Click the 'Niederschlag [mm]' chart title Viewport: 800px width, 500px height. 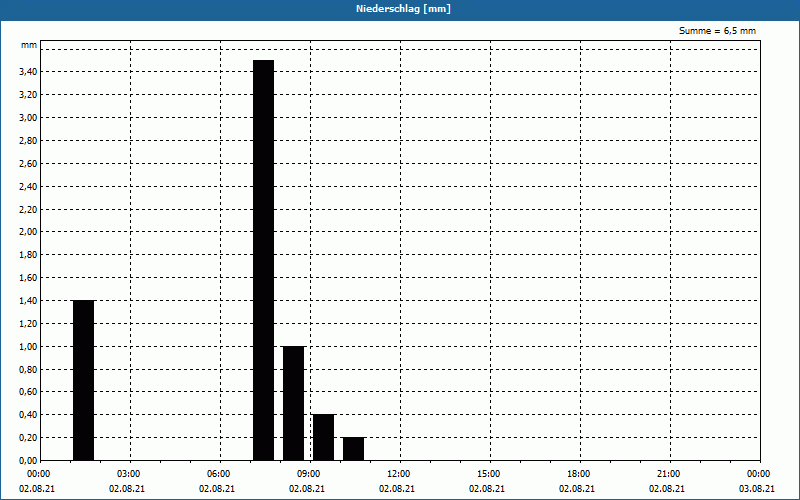tap(403, 9)
